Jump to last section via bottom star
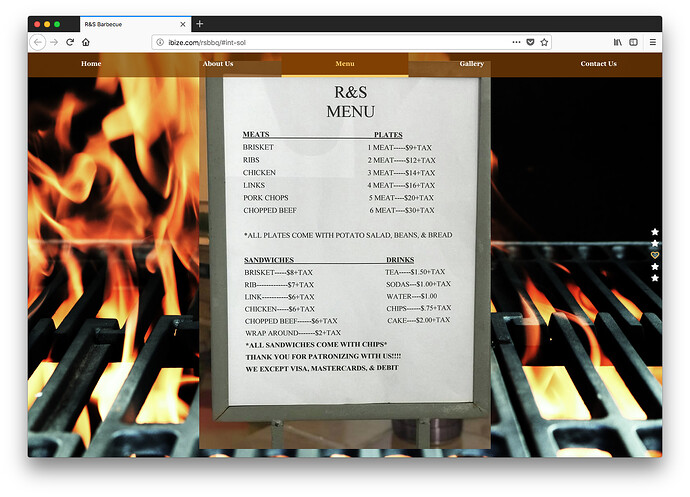 tap(655, 278)
